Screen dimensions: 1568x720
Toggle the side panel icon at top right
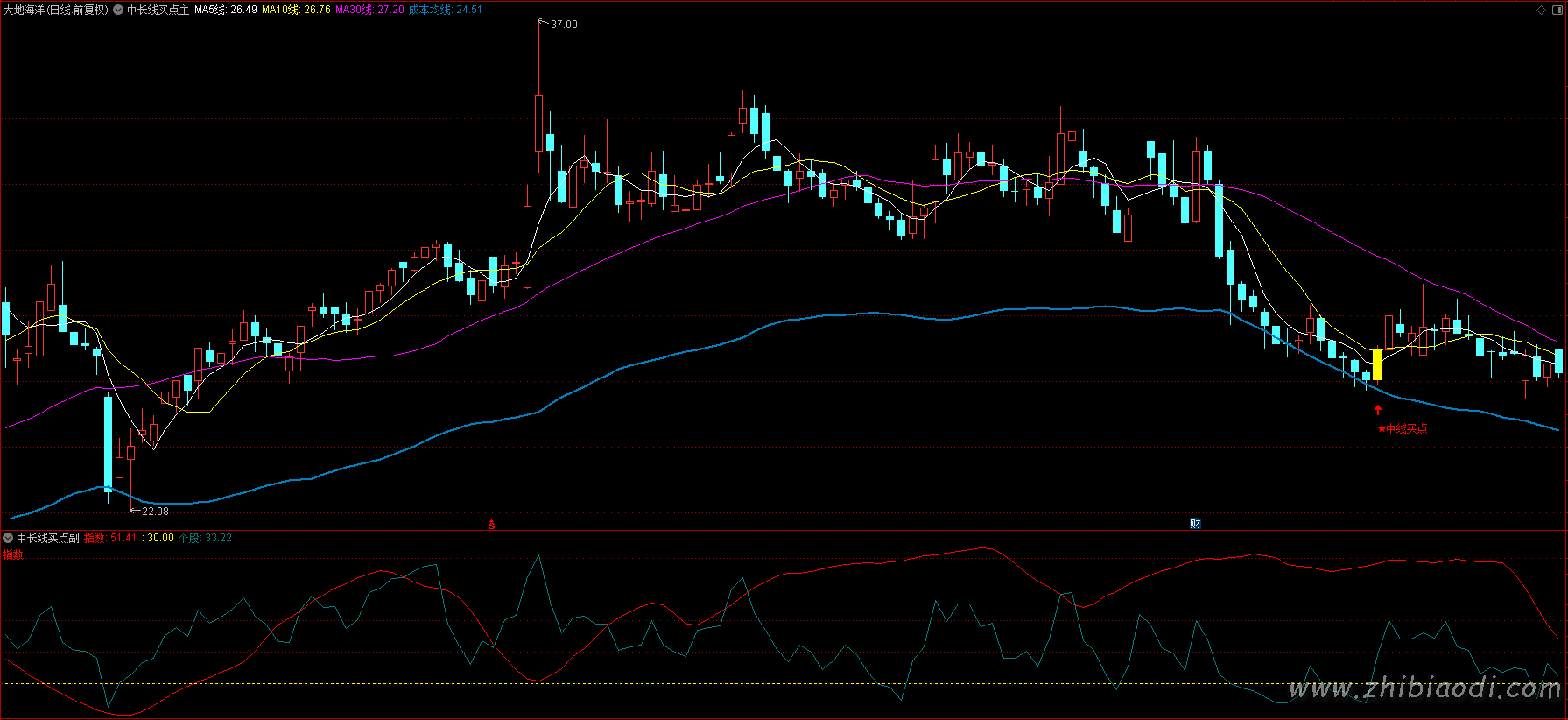point(1557,11)
